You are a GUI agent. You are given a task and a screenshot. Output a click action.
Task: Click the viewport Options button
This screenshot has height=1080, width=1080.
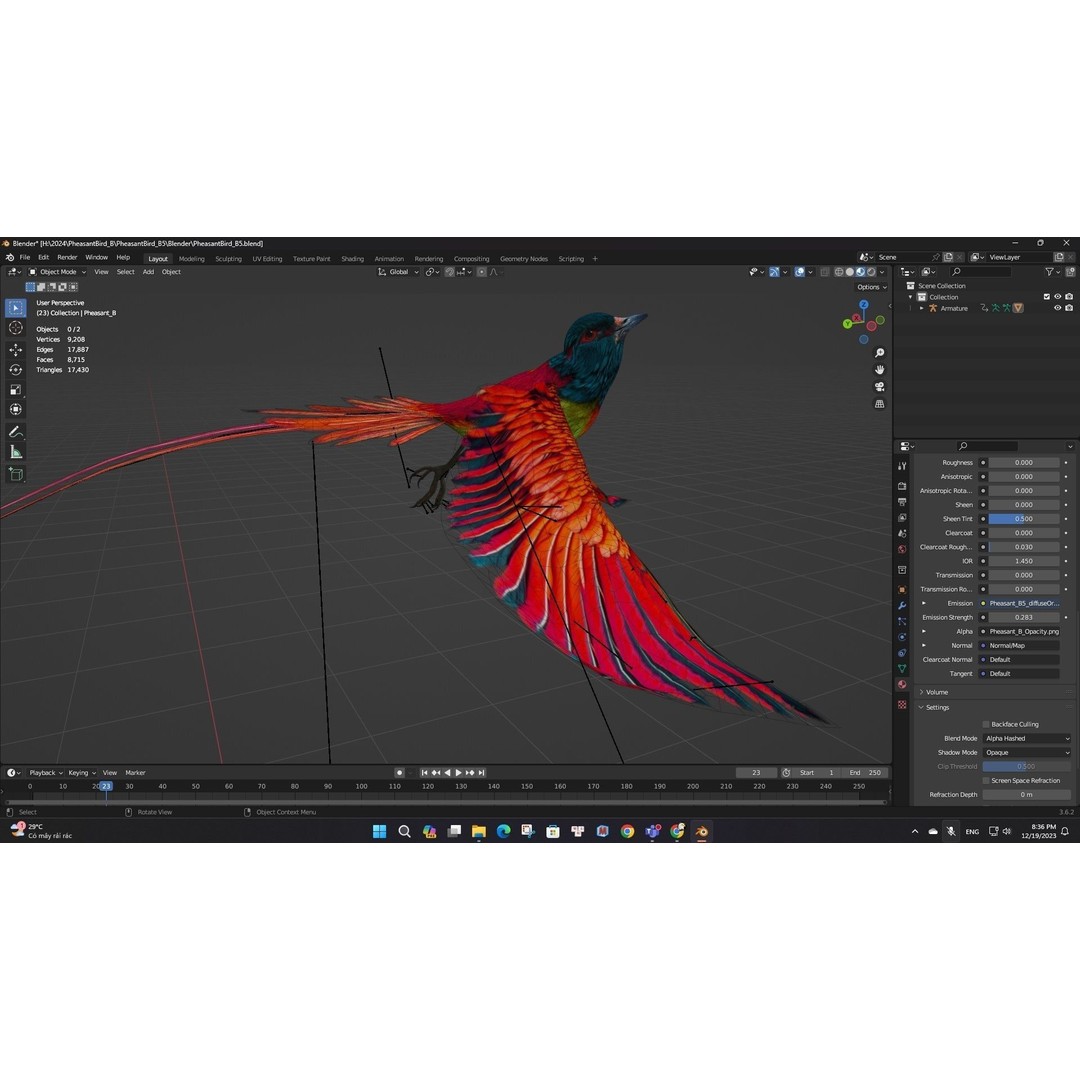coord(871,287)
